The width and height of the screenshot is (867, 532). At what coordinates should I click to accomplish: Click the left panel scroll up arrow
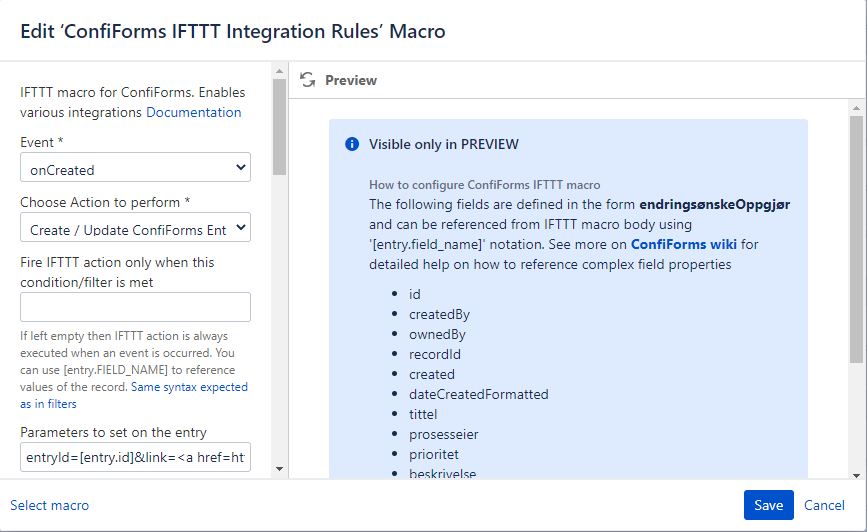(x=279, y=71)
